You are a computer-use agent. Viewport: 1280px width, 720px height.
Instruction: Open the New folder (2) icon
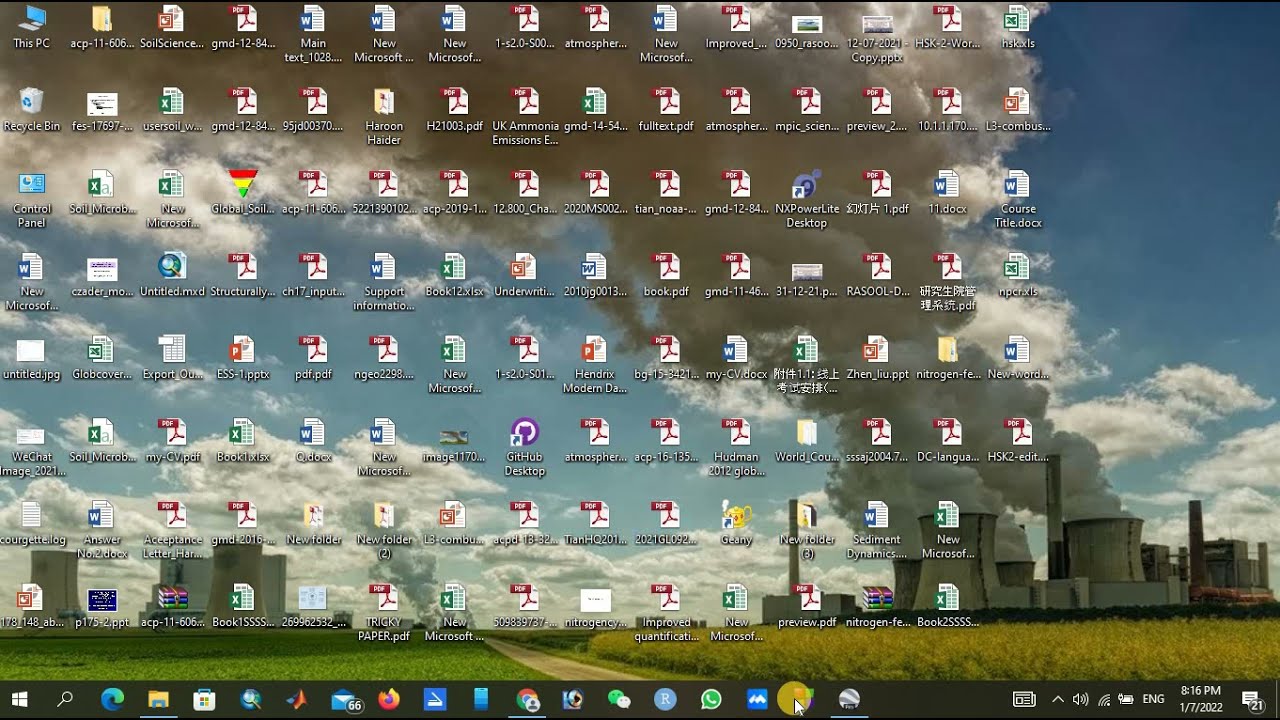[384, 530]
